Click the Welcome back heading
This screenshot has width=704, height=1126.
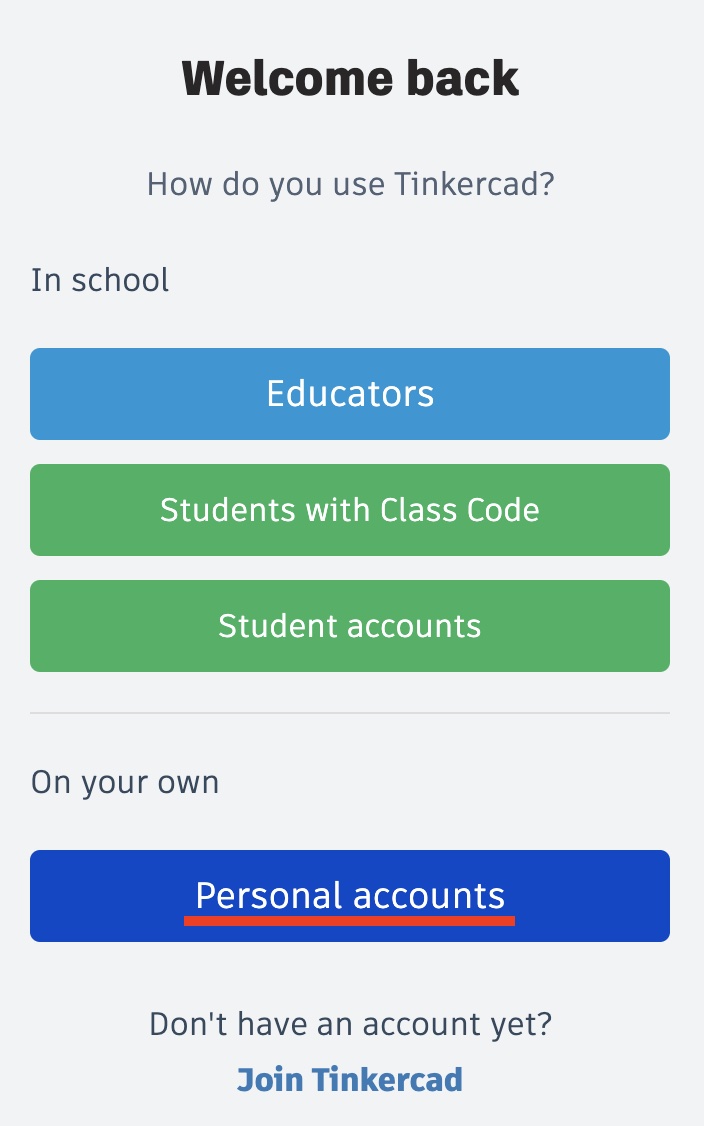pyautogui.click(x=350, y=79)
